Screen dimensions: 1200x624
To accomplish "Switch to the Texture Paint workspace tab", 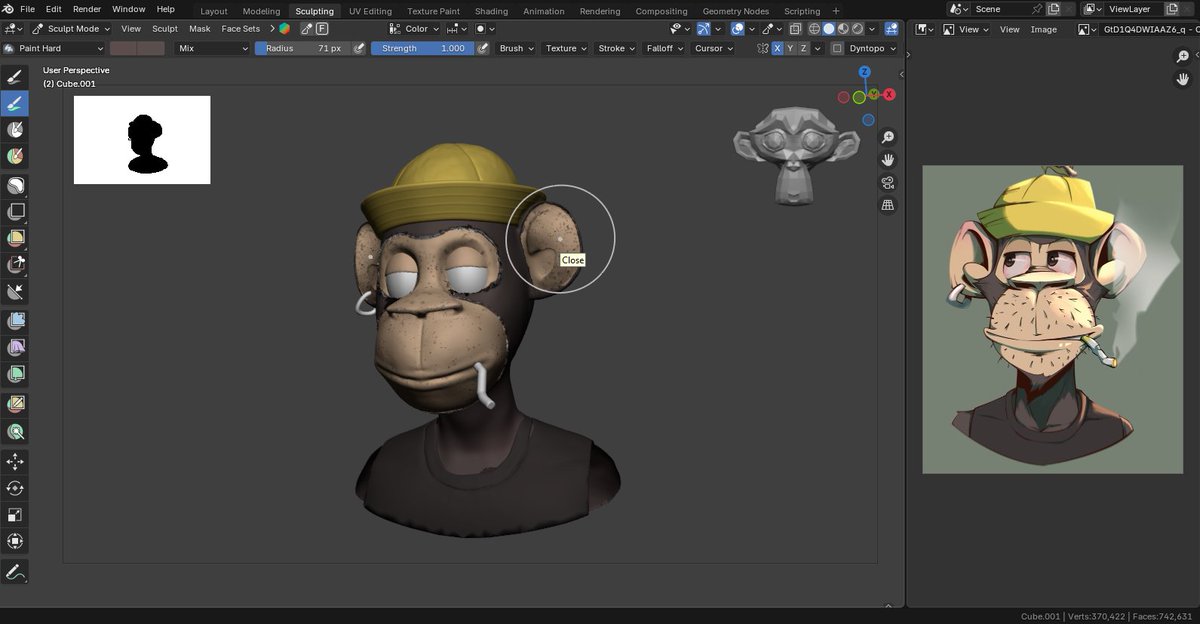I will click(434, 11).
